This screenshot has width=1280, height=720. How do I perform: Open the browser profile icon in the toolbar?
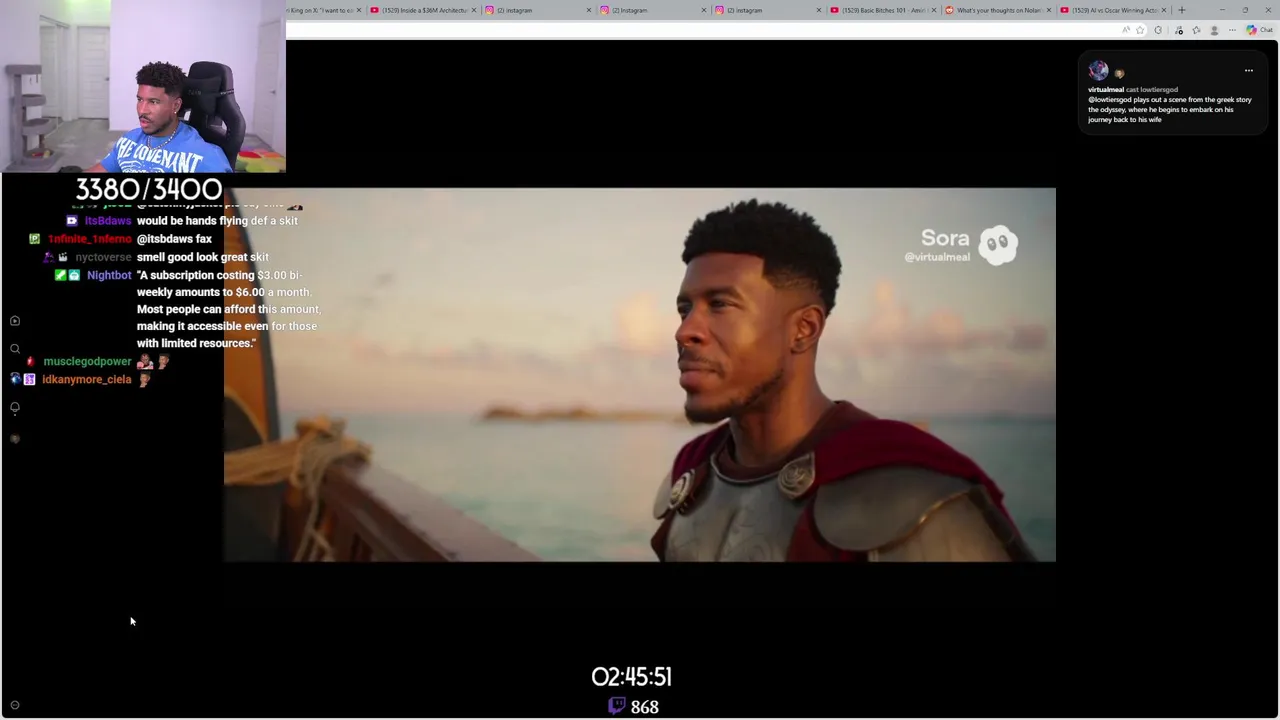tap(1213, 30)
